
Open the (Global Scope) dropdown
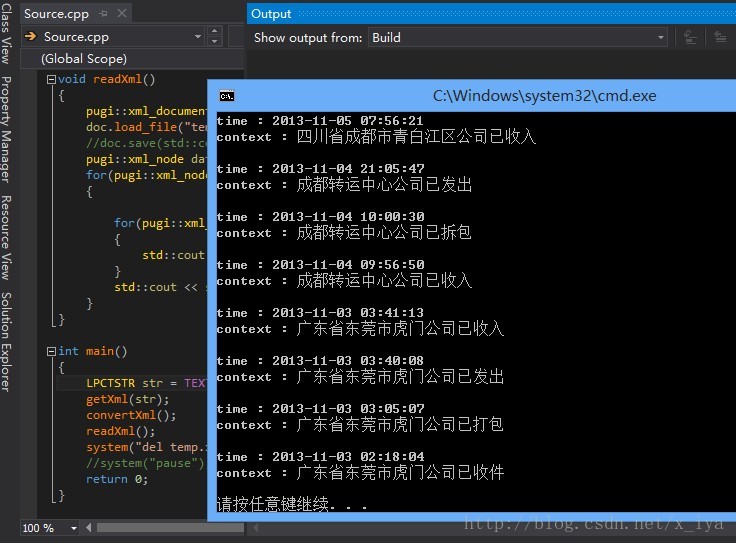132,59
